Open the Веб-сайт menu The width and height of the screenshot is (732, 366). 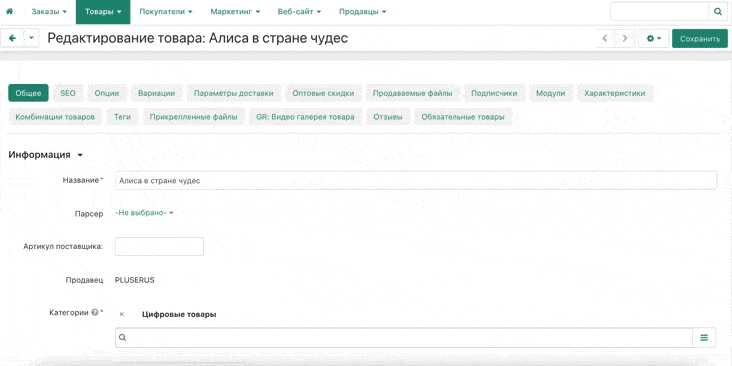click(x=299, y=12)
